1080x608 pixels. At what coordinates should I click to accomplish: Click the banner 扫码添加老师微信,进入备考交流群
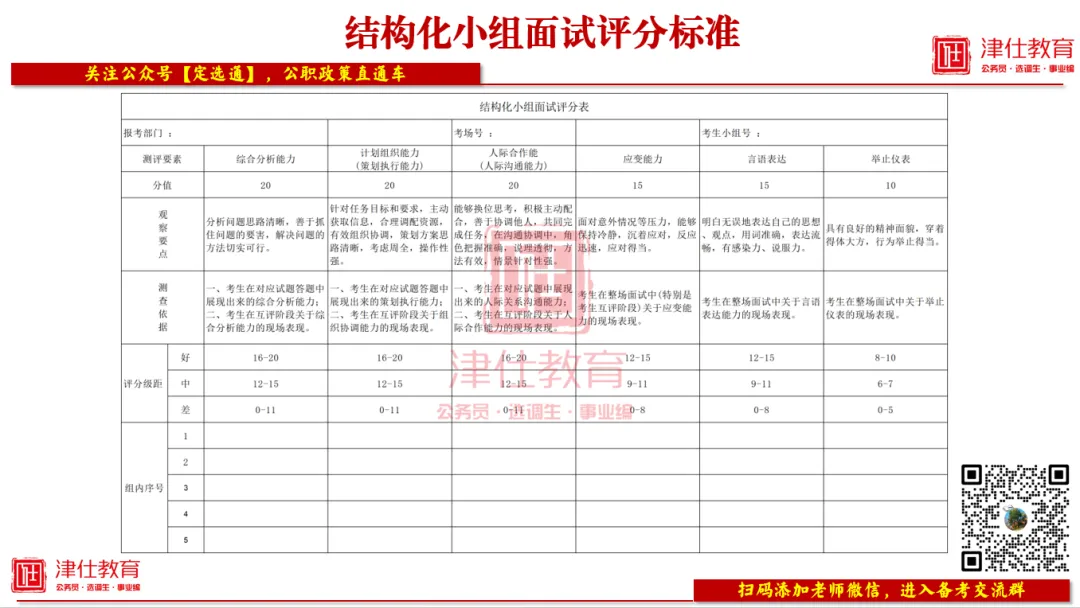pyautogui.click(x=882, y=590)
